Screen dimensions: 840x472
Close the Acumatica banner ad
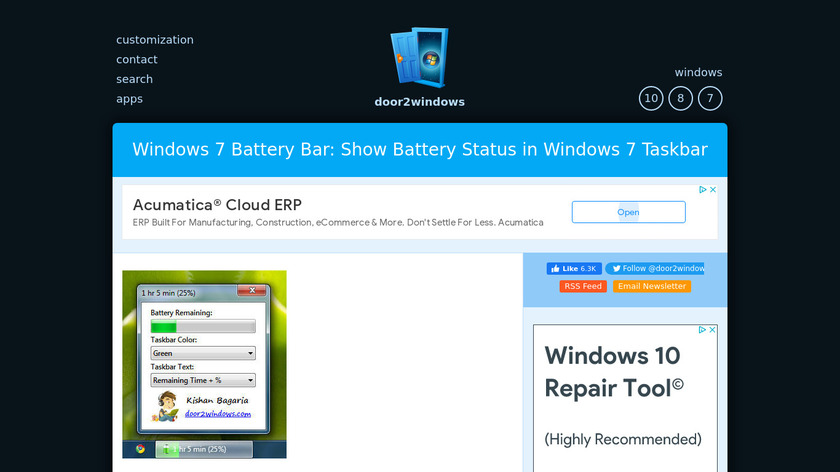coord(713,190)
